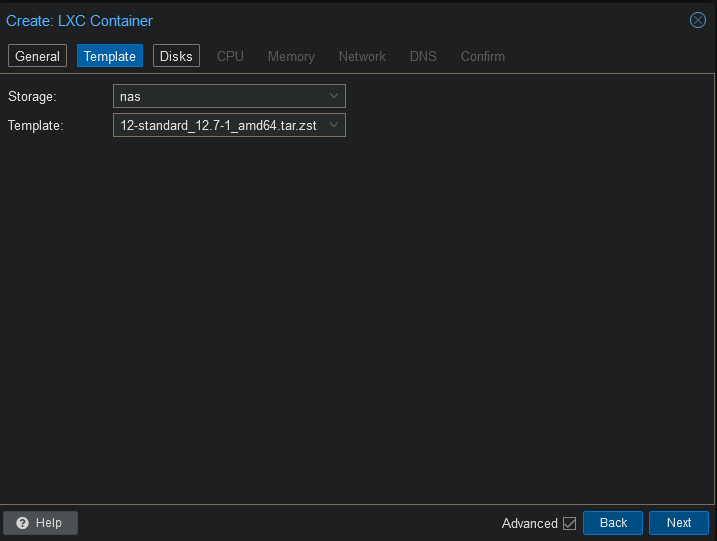Image resolution: width=717 pixels, height=541 pixels.
Task: Click the Help button text
Action: point(49,523)
